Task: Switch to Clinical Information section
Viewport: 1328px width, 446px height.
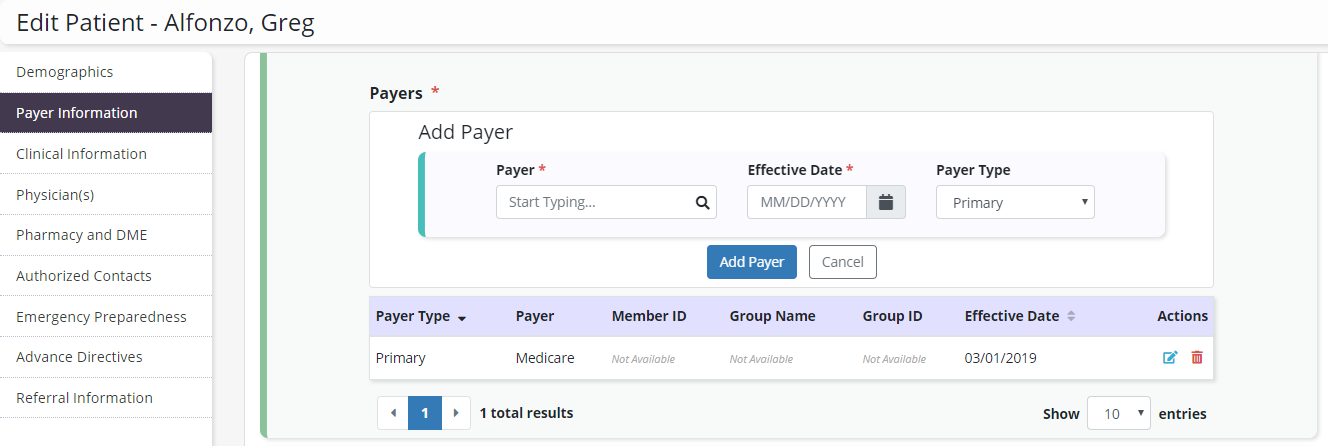Action: pyautogui.click(x=81, y=154)
